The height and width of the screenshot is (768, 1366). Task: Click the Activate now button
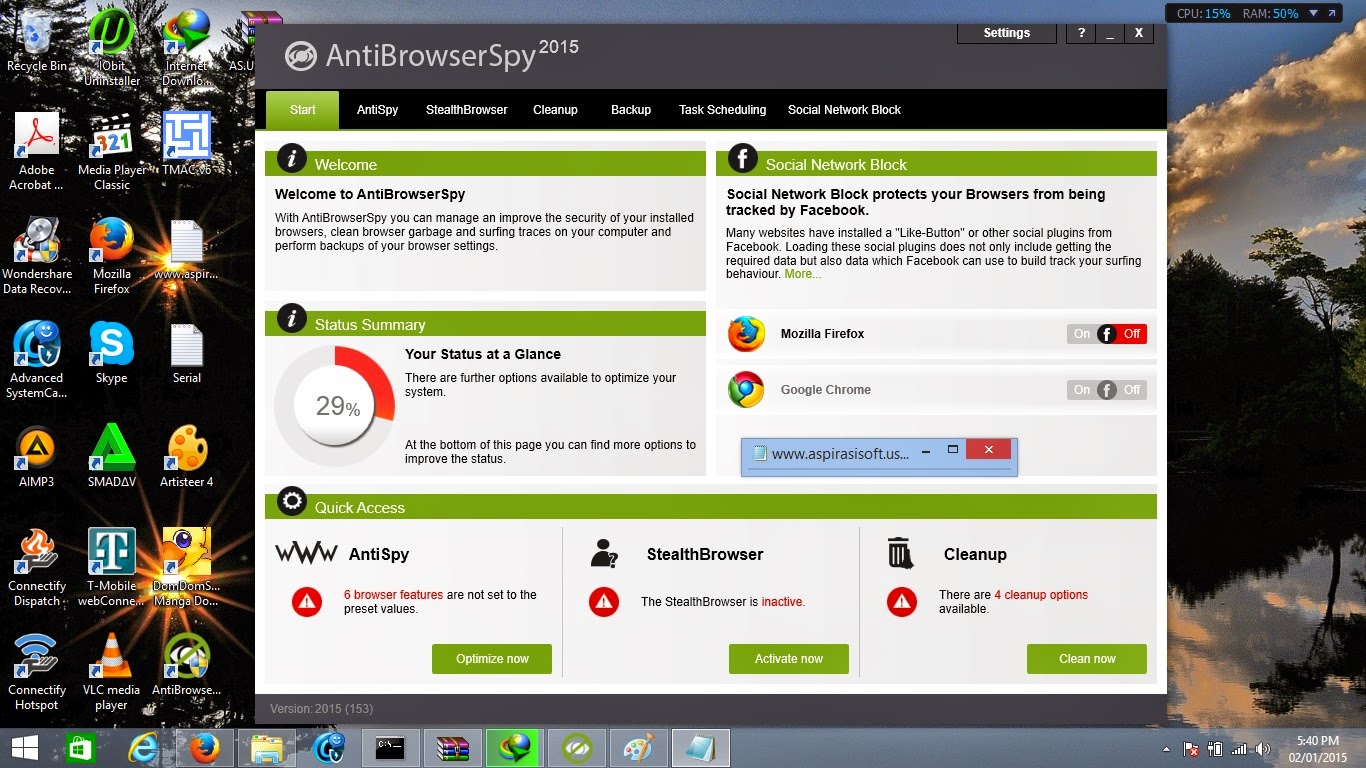coord(789,659)
